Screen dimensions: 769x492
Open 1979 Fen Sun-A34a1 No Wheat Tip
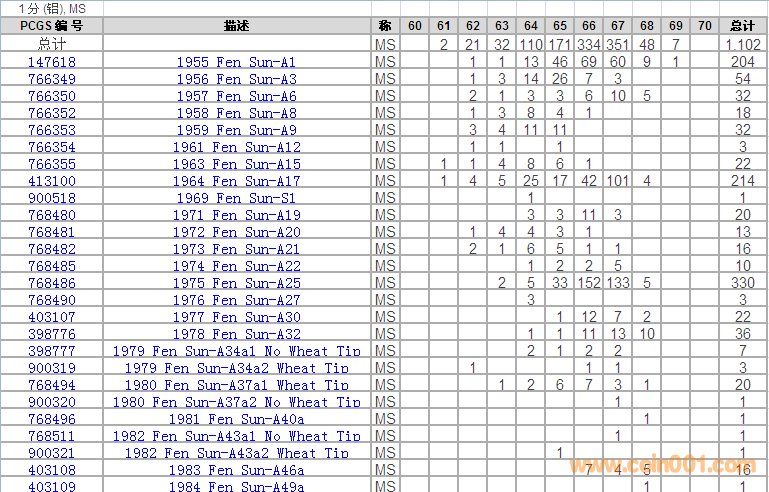point(236,351)
